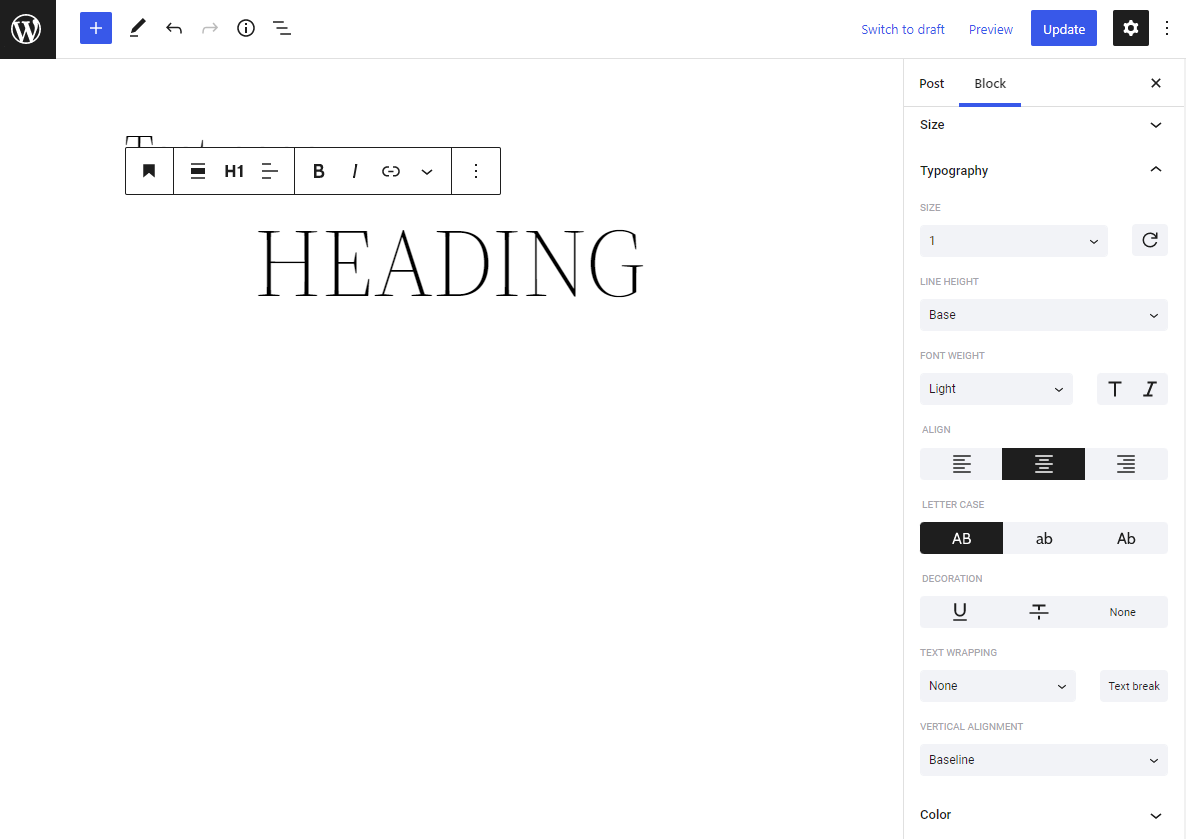Image resolution: width=1186 pixels, height=839 pixels.
Task: Open the list view icon
Action: point(282,28)
